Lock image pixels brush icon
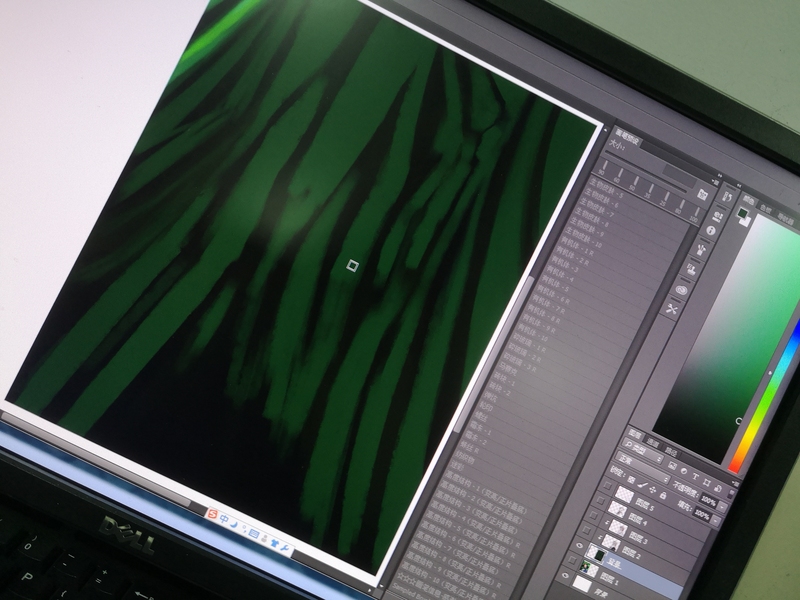The height and width of the screenshot is (600, 800). (642, 486)
